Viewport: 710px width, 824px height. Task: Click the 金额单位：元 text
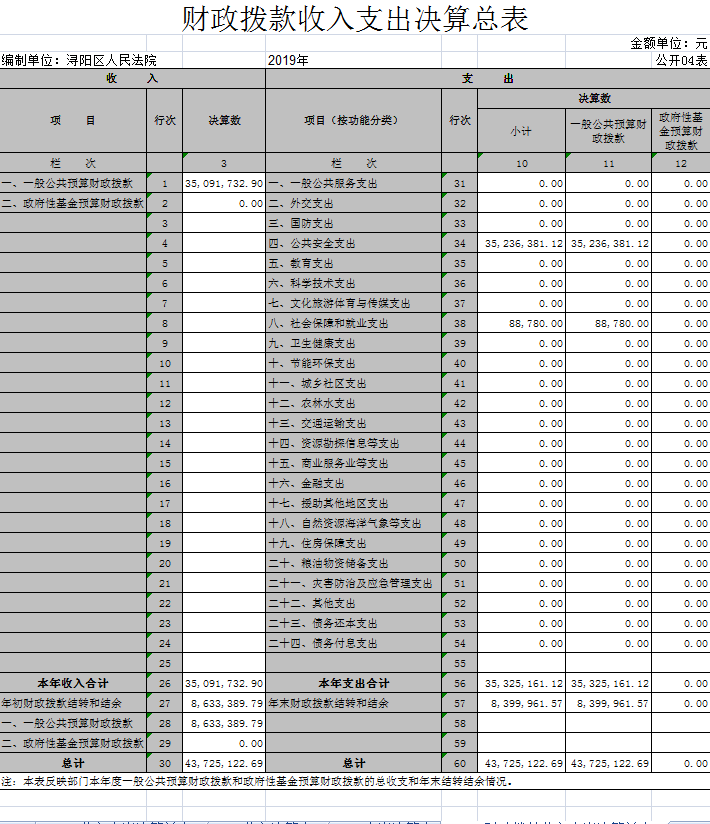(668, 44)
